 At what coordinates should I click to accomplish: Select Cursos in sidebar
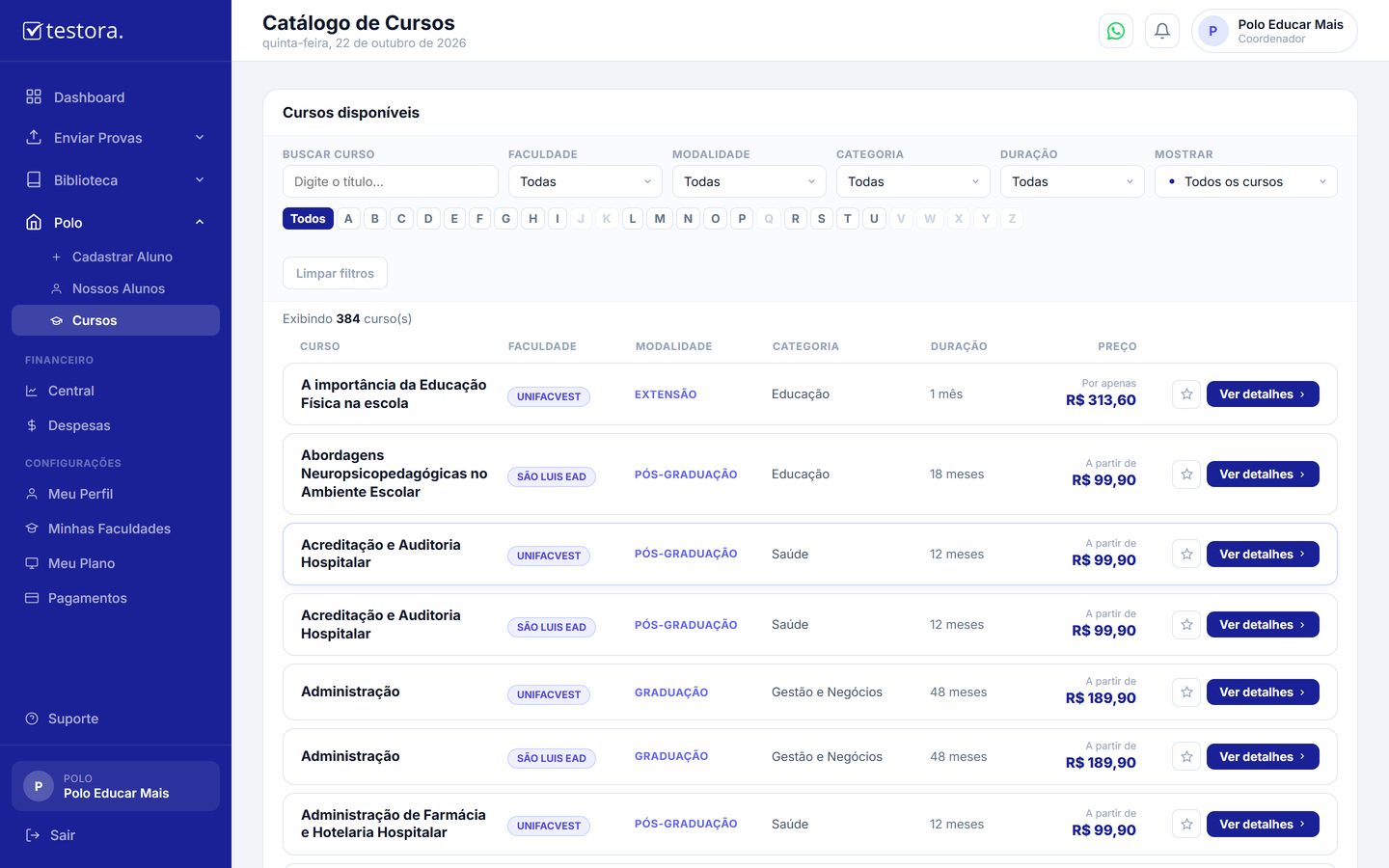[x=116, y=320]
